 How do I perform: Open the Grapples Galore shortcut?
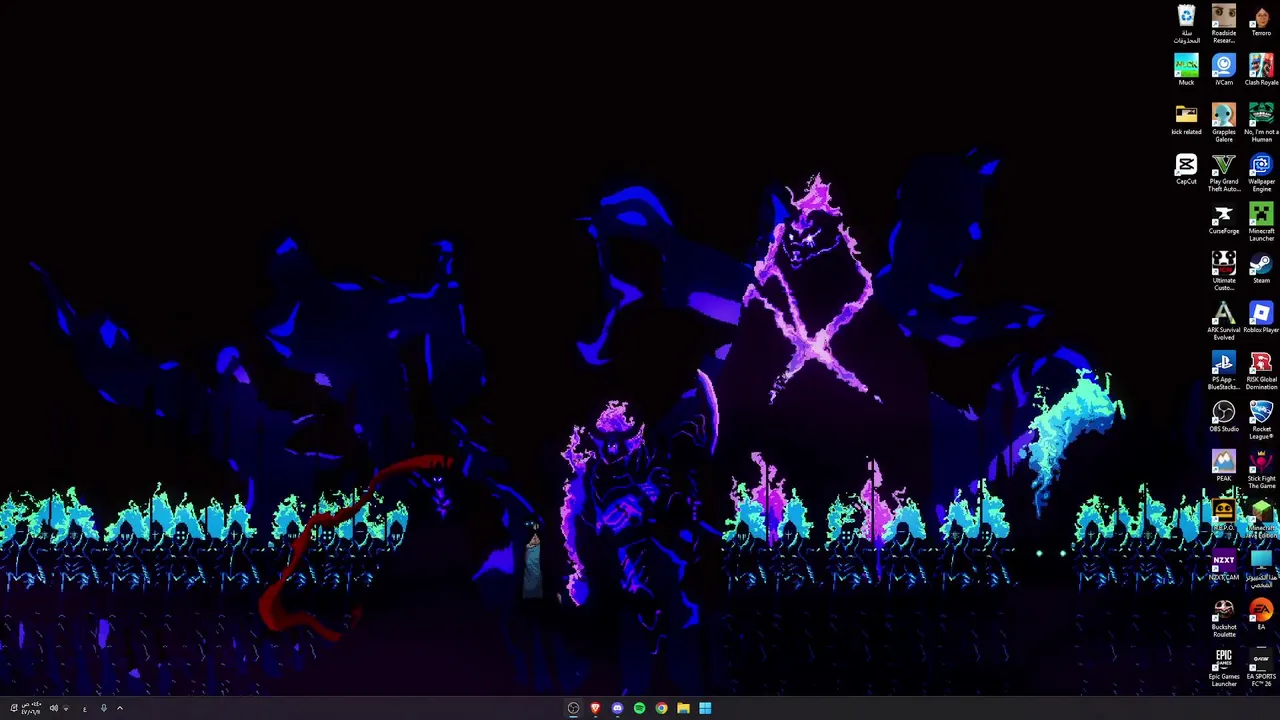pos(1224,122)
